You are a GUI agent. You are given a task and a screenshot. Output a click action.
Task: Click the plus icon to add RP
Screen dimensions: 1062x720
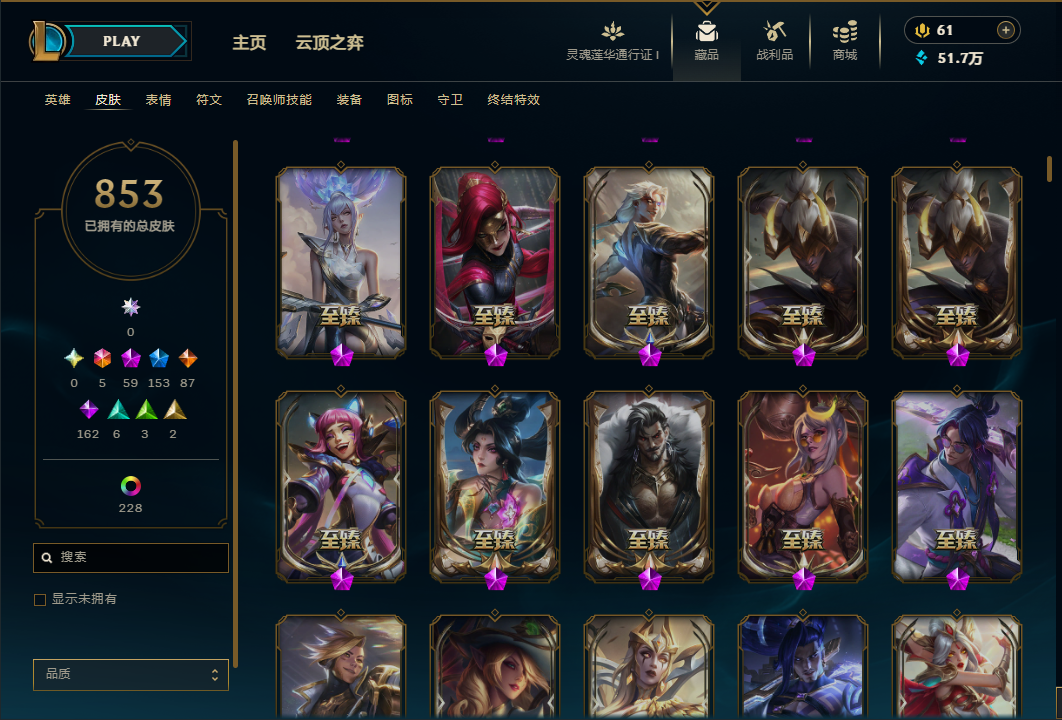[1005, 30]
